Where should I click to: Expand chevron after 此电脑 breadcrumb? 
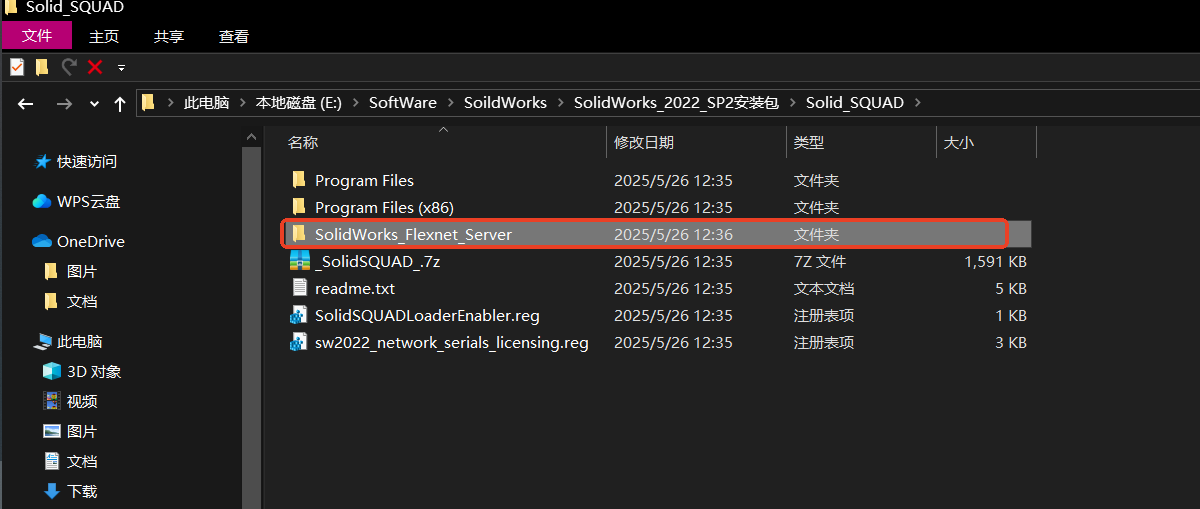[x=243, y=102]
